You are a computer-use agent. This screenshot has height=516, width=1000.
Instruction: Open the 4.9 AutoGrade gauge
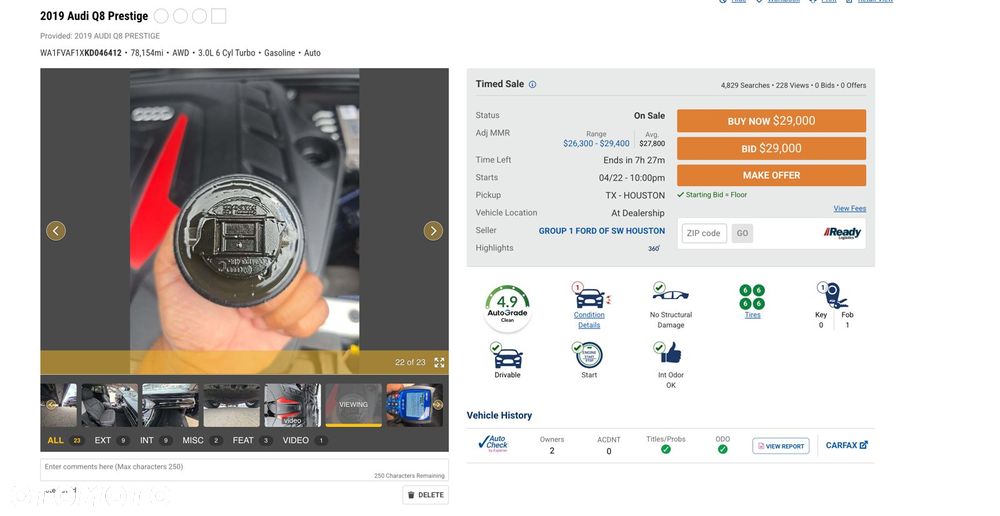[508, 308]
